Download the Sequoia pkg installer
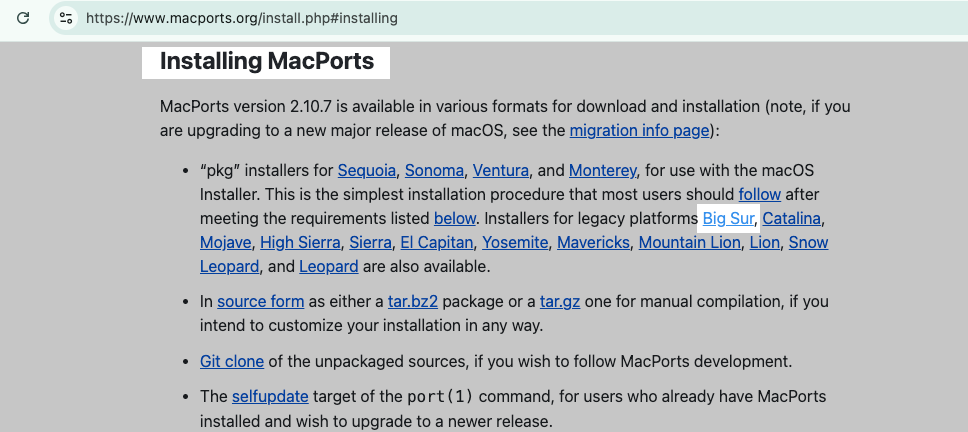 tap(367, 170)
